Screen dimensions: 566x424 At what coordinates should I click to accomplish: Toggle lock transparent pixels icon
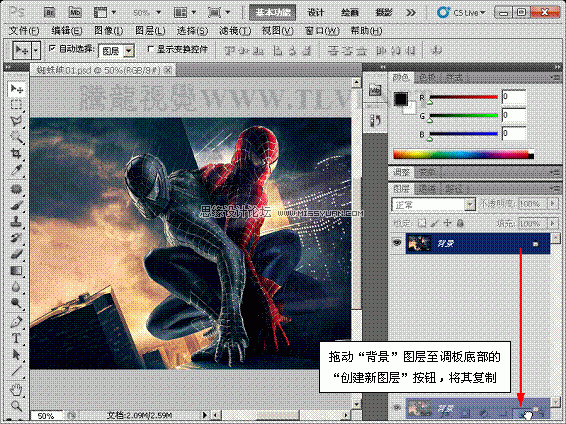(x=422, y=223)
